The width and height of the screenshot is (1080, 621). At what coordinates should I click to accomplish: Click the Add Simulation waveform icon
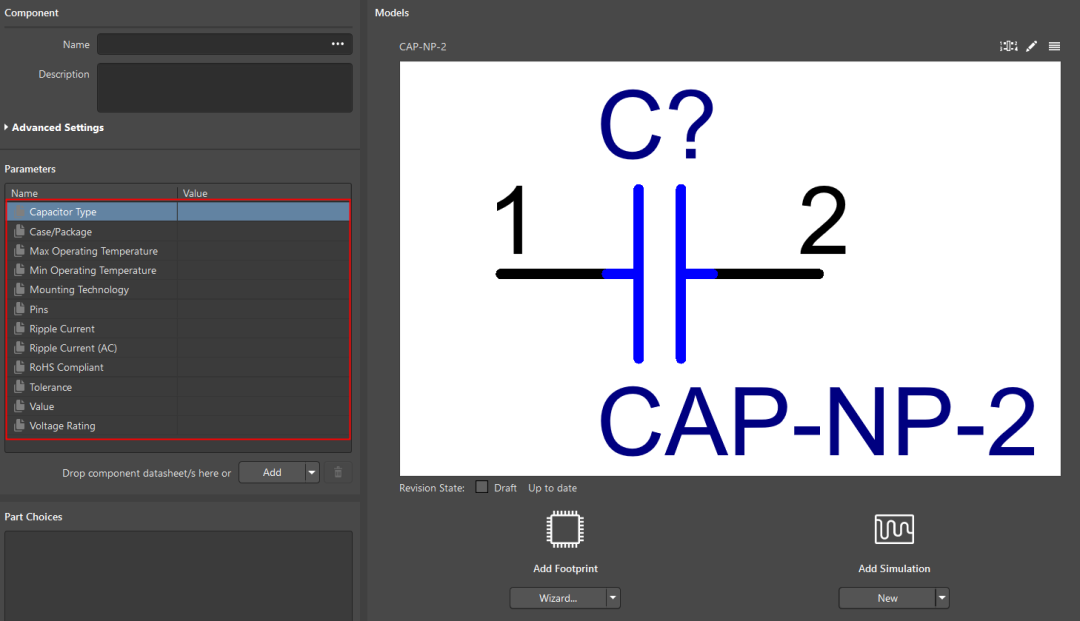(x=894, y=529)
